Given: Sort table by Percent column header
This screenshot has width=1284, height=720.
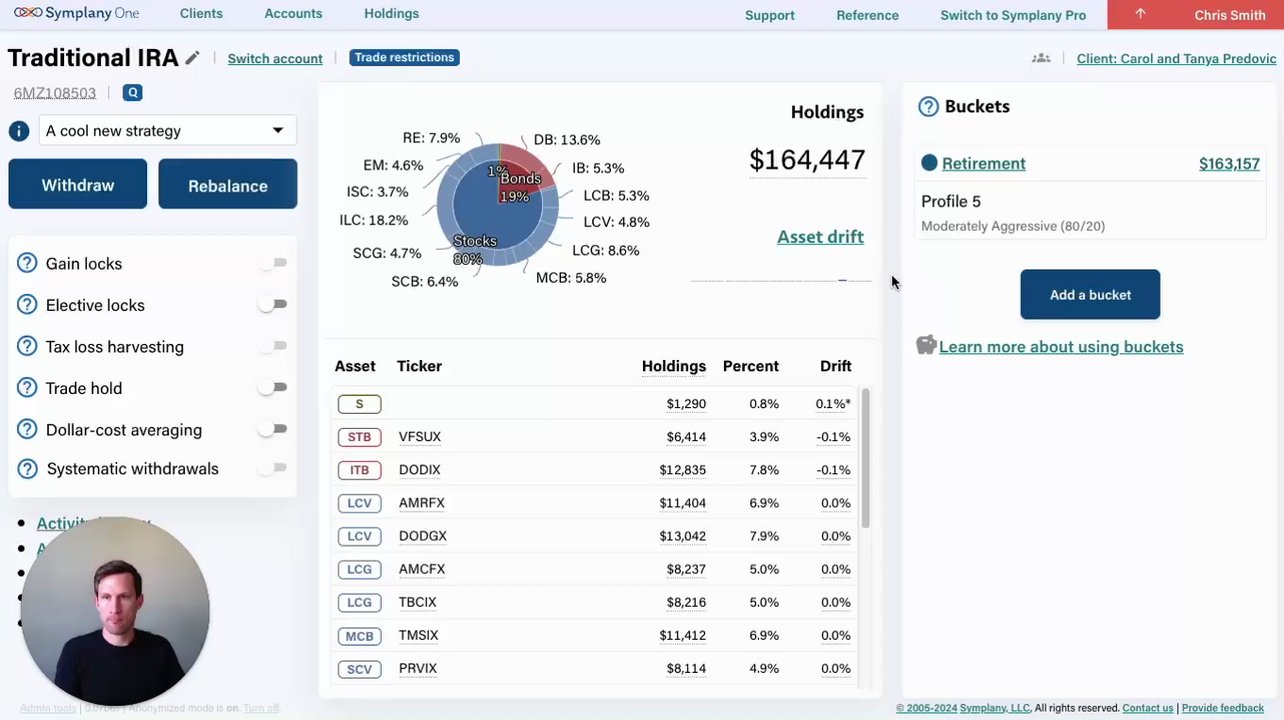Looking at the screenshot, I should 751,367.
